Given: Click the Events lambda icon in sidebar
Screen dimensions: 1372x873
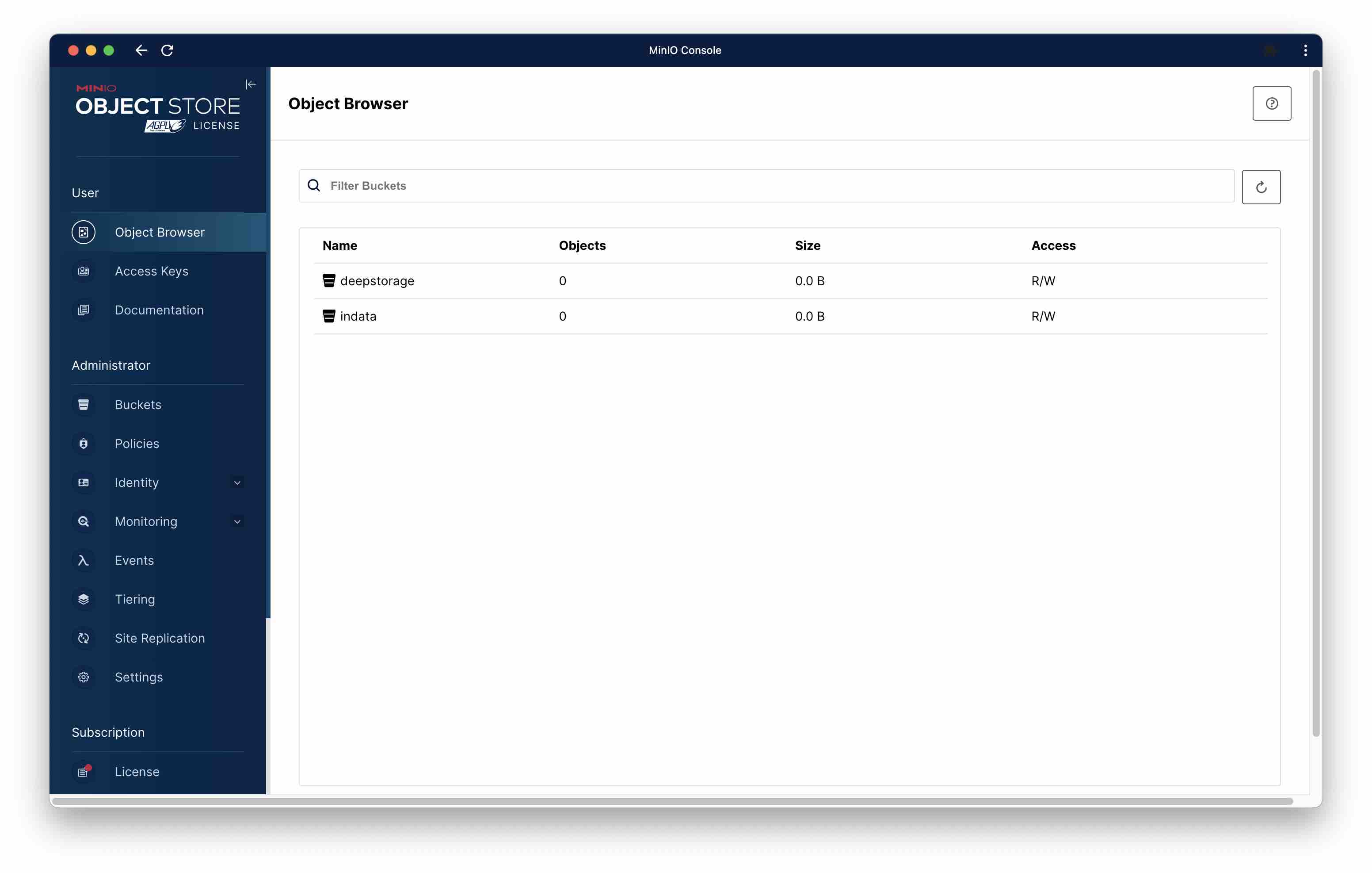Looking at the screenshot, I should coord(84,560).
